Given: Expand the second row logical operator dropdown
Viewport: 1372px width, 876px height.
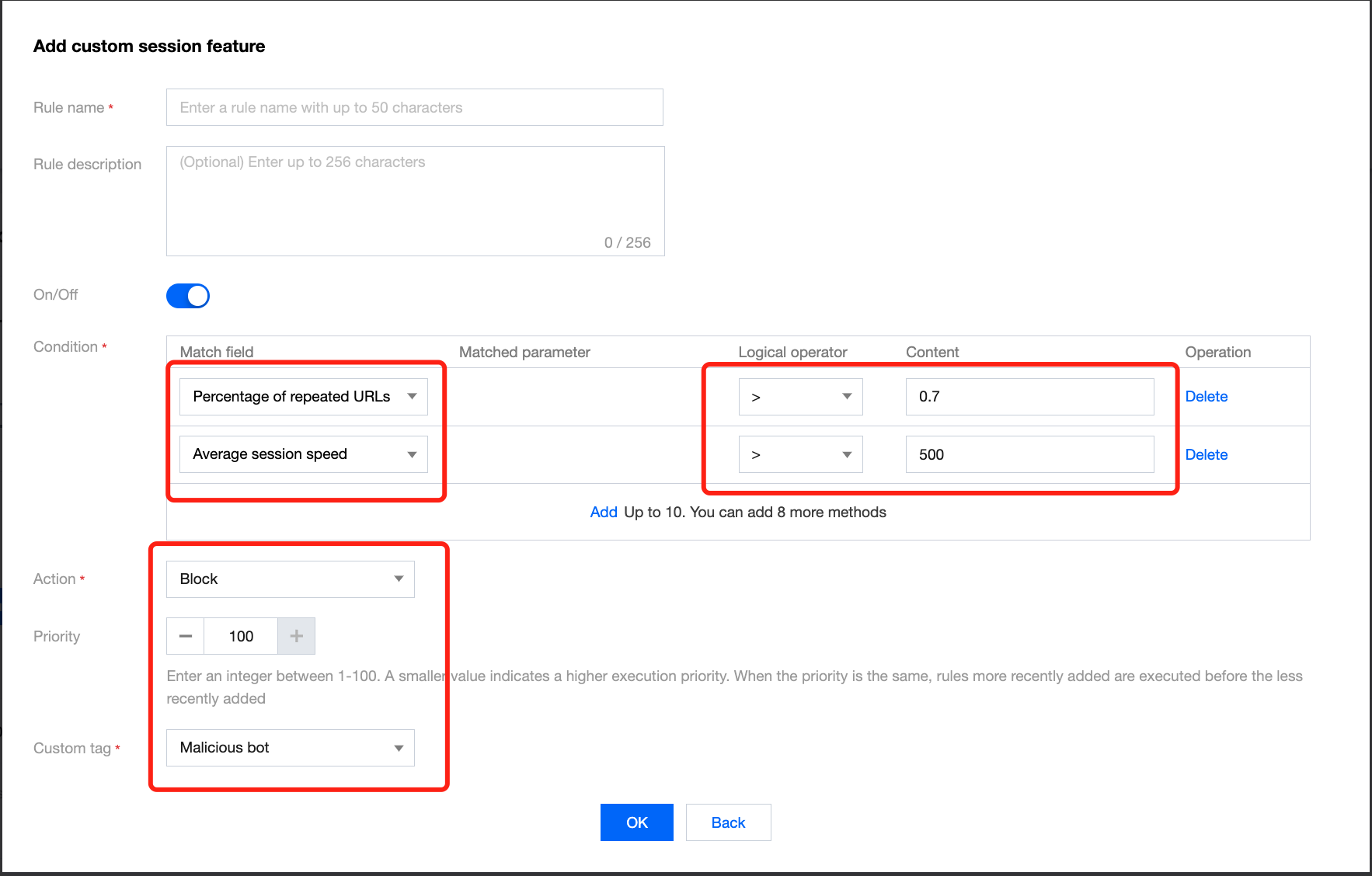Looking at the screenshot, I should point(800,454).
